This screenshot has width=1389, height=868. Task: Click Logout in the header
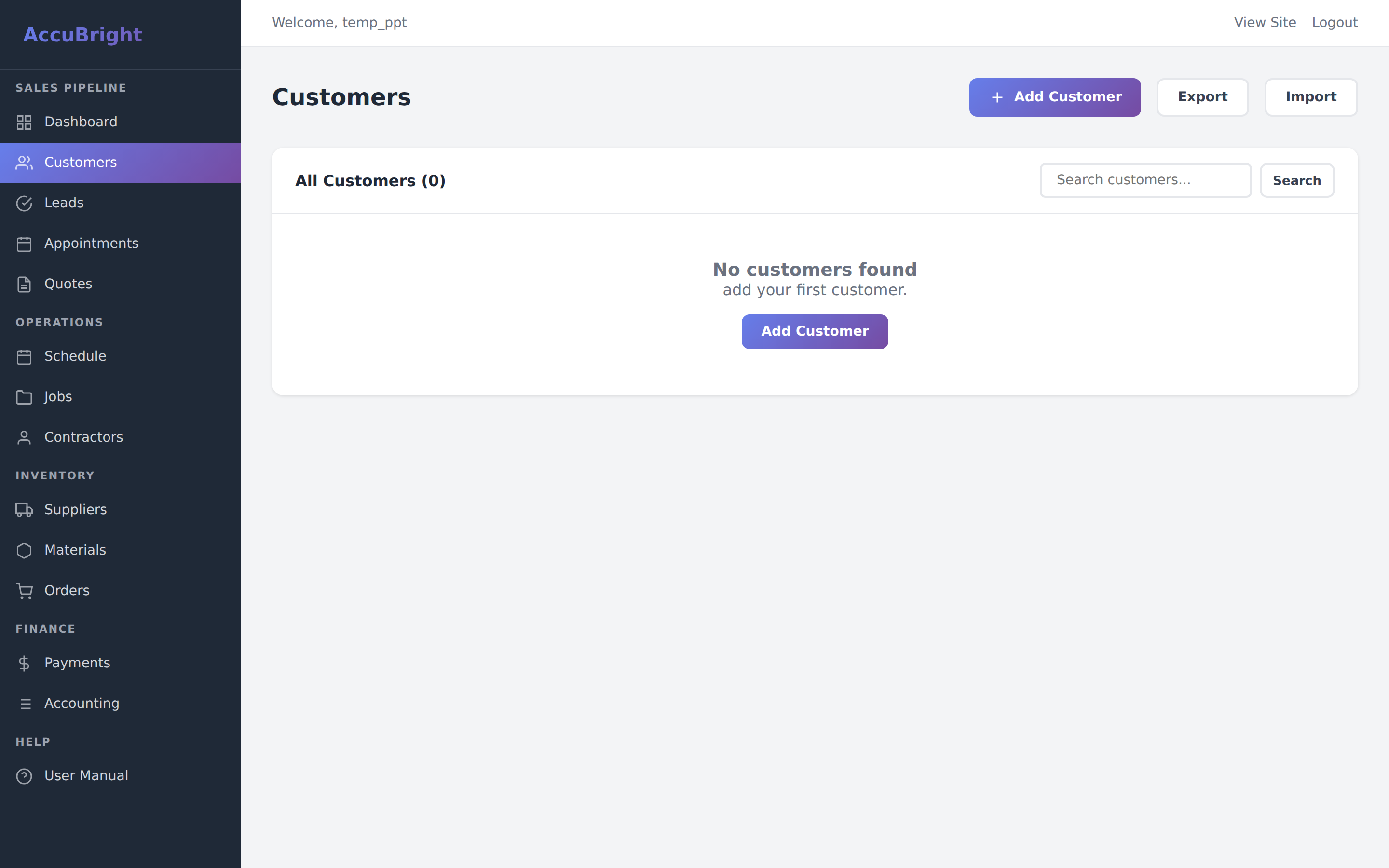point(1335,22)
